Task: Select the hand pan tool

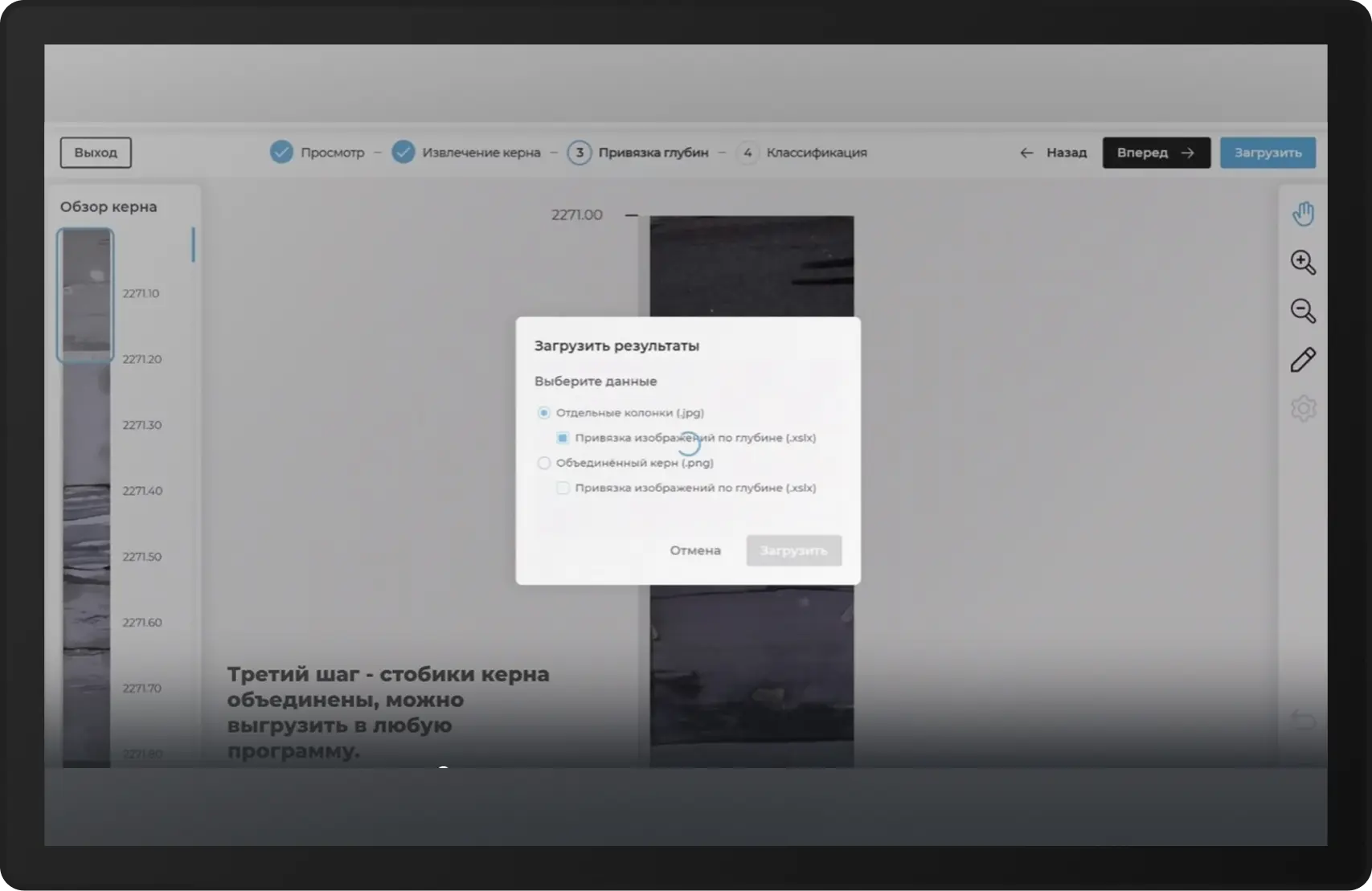Action: click(x=1303, y=214)
